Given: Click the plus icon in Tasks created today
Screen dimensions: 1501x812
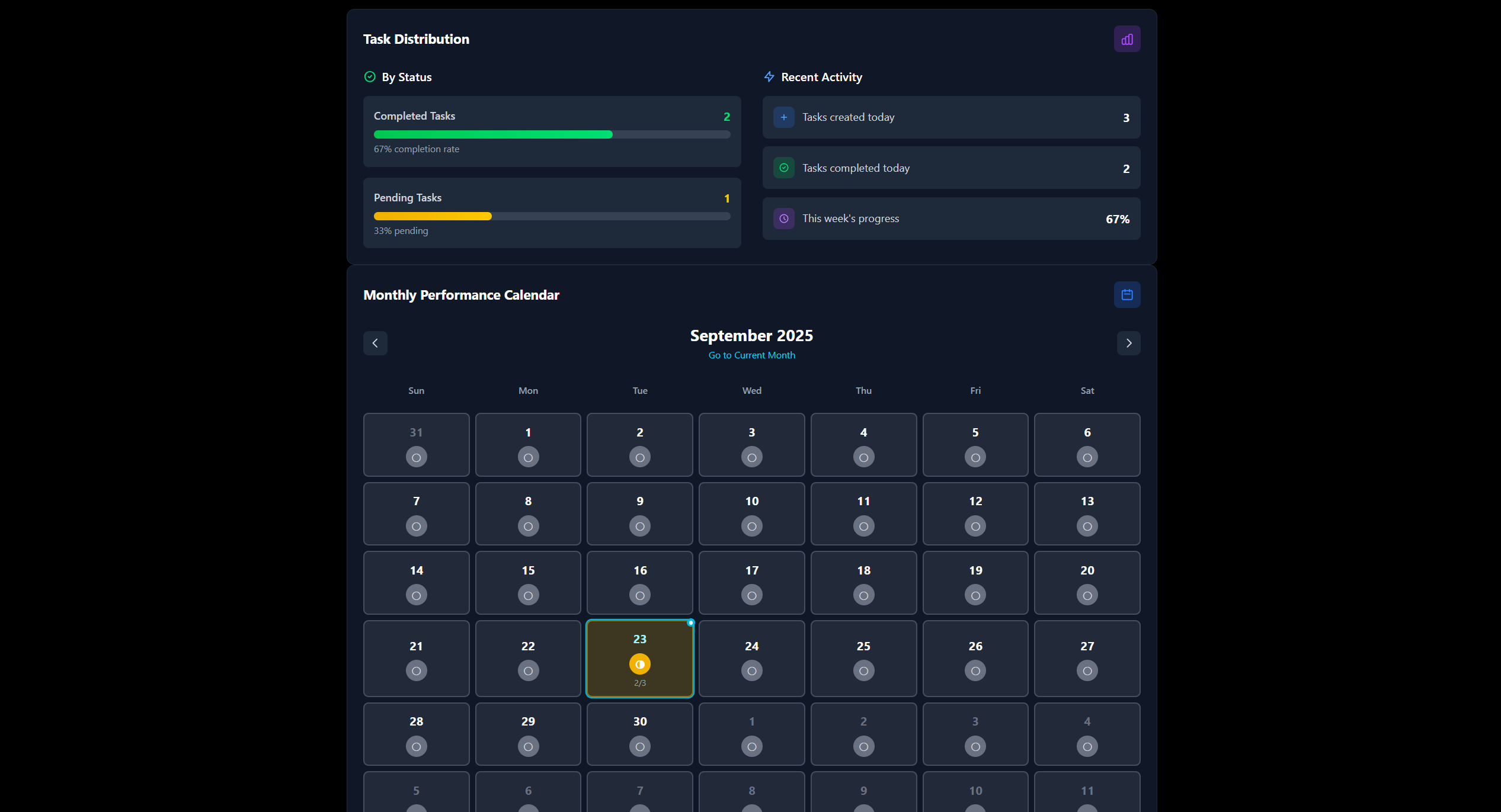Looking at the screenshot, I should (x=783, y=117).
